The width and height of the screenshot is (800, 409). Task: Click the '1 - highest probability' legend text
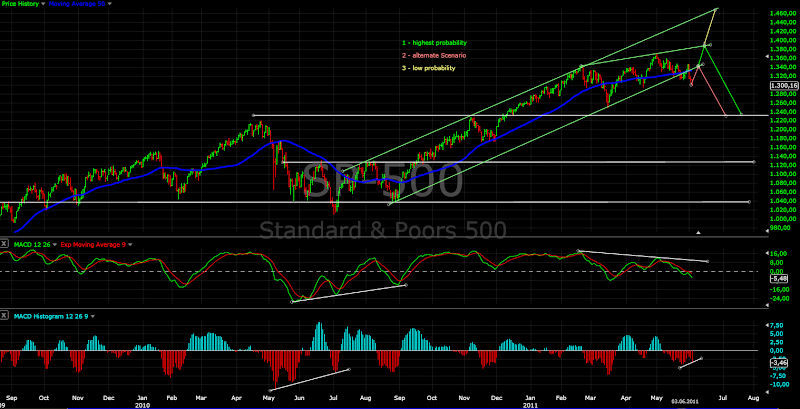pyautogui.click(x=434, y=43)
